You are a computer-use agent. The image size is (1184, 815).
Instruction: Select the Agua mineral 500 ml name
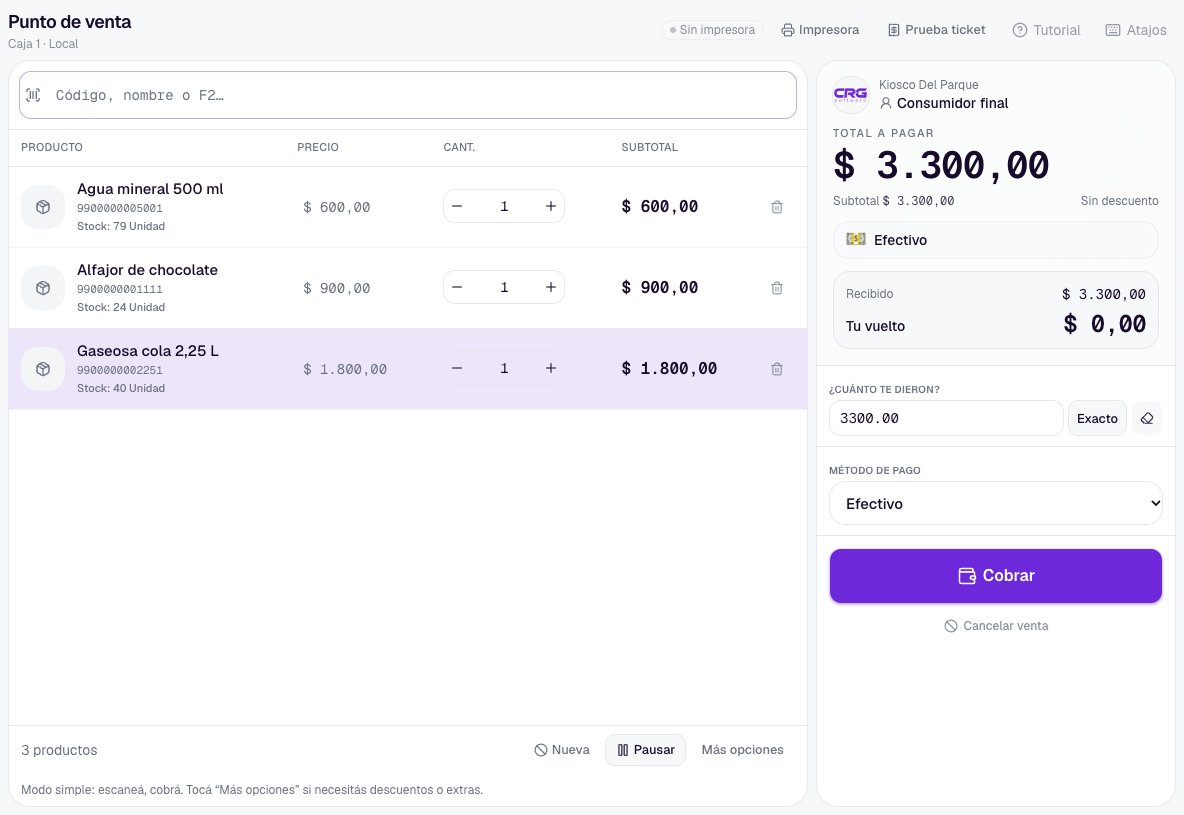pyautogui.click(x=150, y=189)
